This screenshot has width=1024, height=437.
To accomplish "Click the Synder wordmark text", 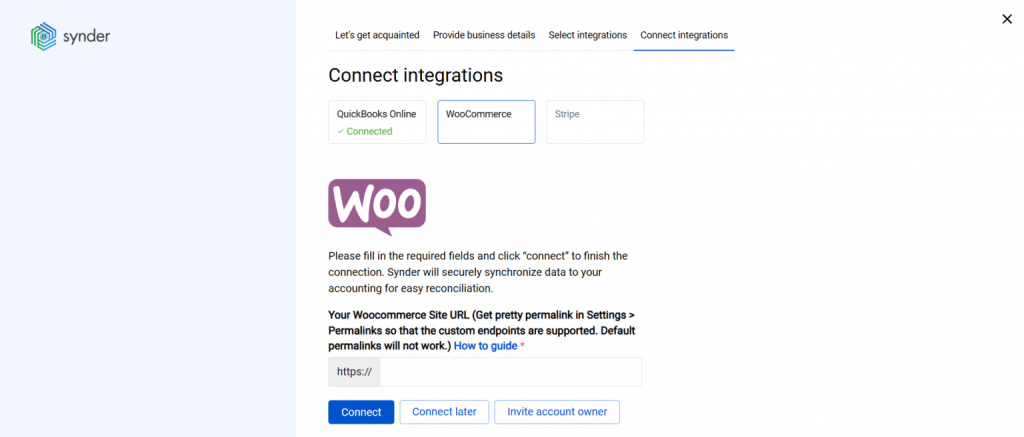I will click(x=87, y=37).
